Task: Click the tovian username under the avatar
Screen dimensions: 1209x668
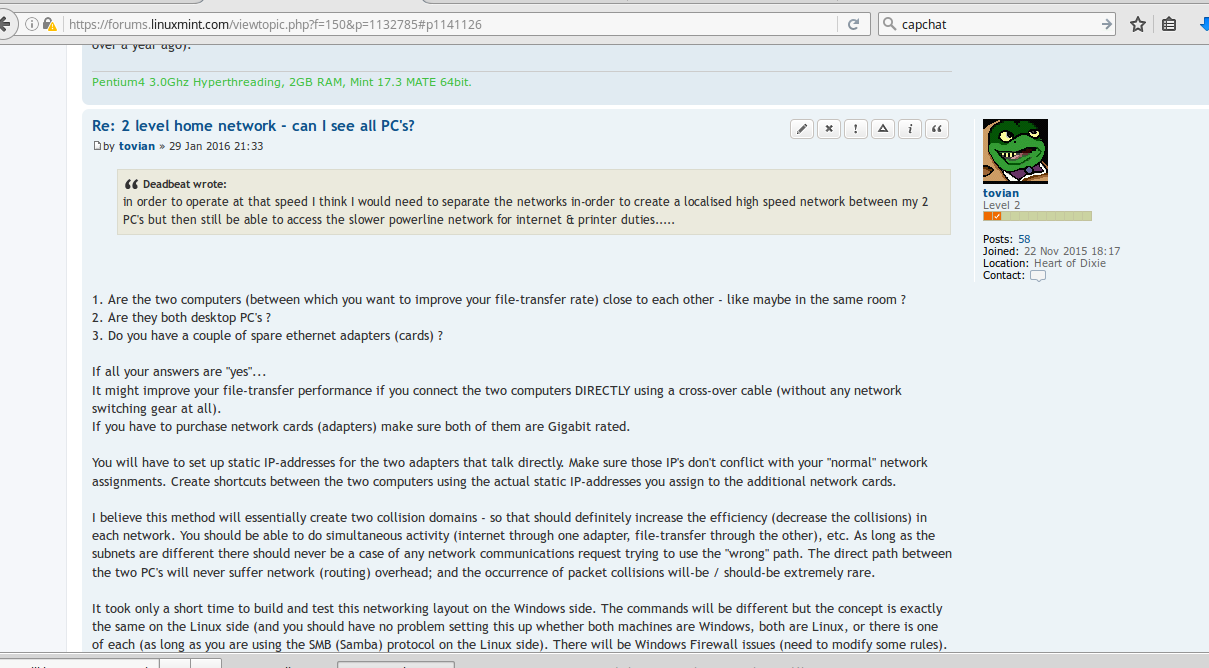Action: pyautogui.click(x=1001, y=193)
